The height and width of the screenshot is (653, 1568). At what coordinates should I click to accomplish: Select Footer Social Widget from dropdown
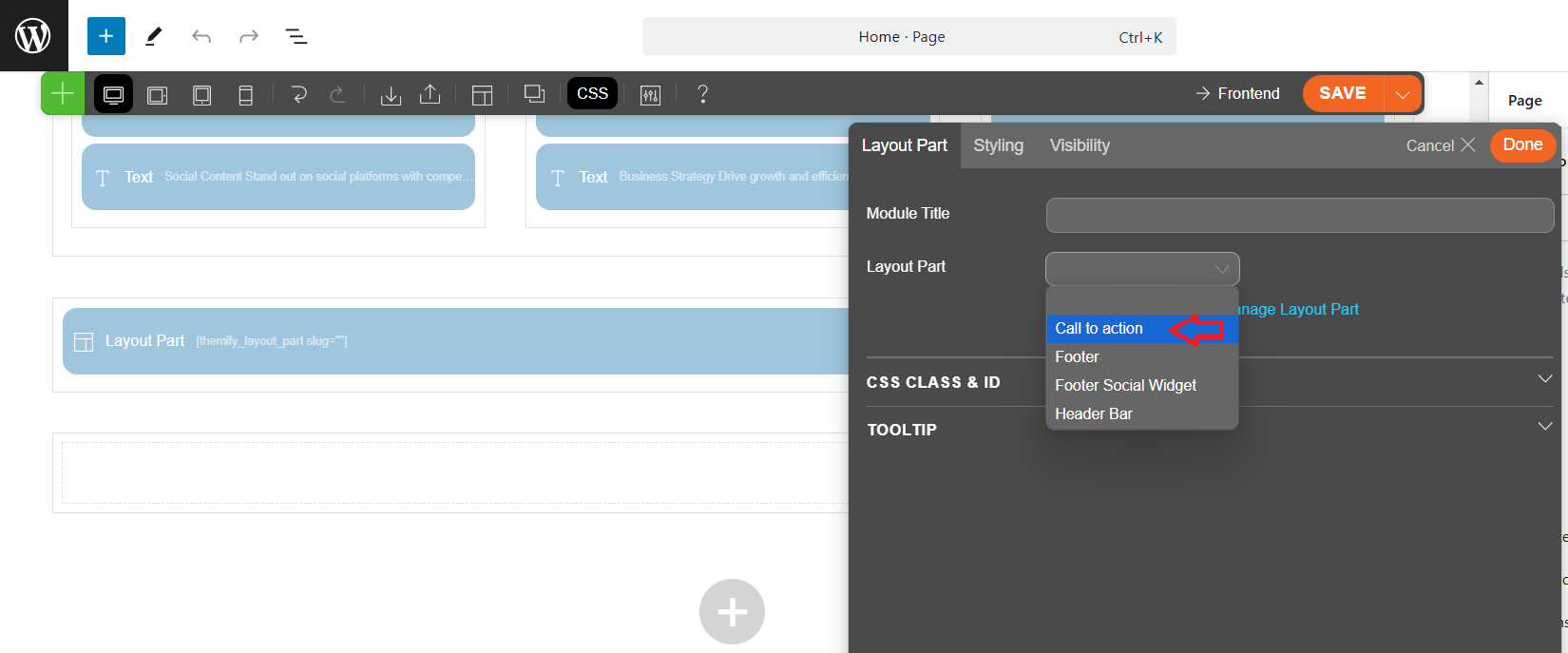1125,385
